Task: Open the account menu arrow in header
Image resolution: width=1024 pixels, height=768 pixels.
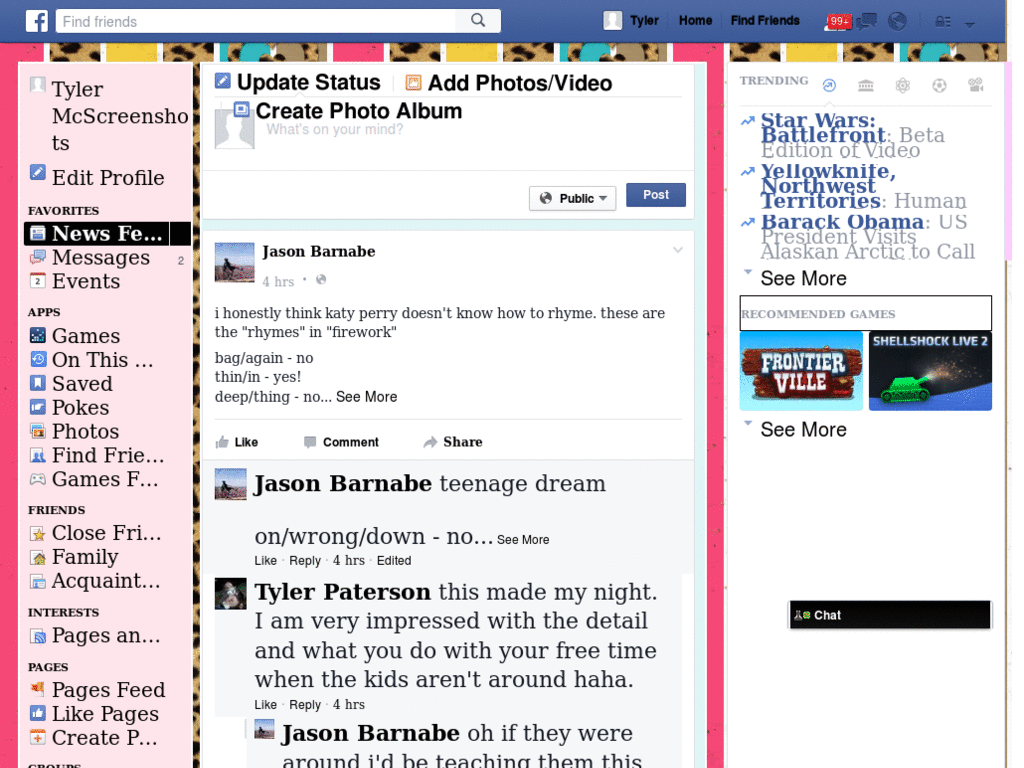Action: [x=970, y=24]
